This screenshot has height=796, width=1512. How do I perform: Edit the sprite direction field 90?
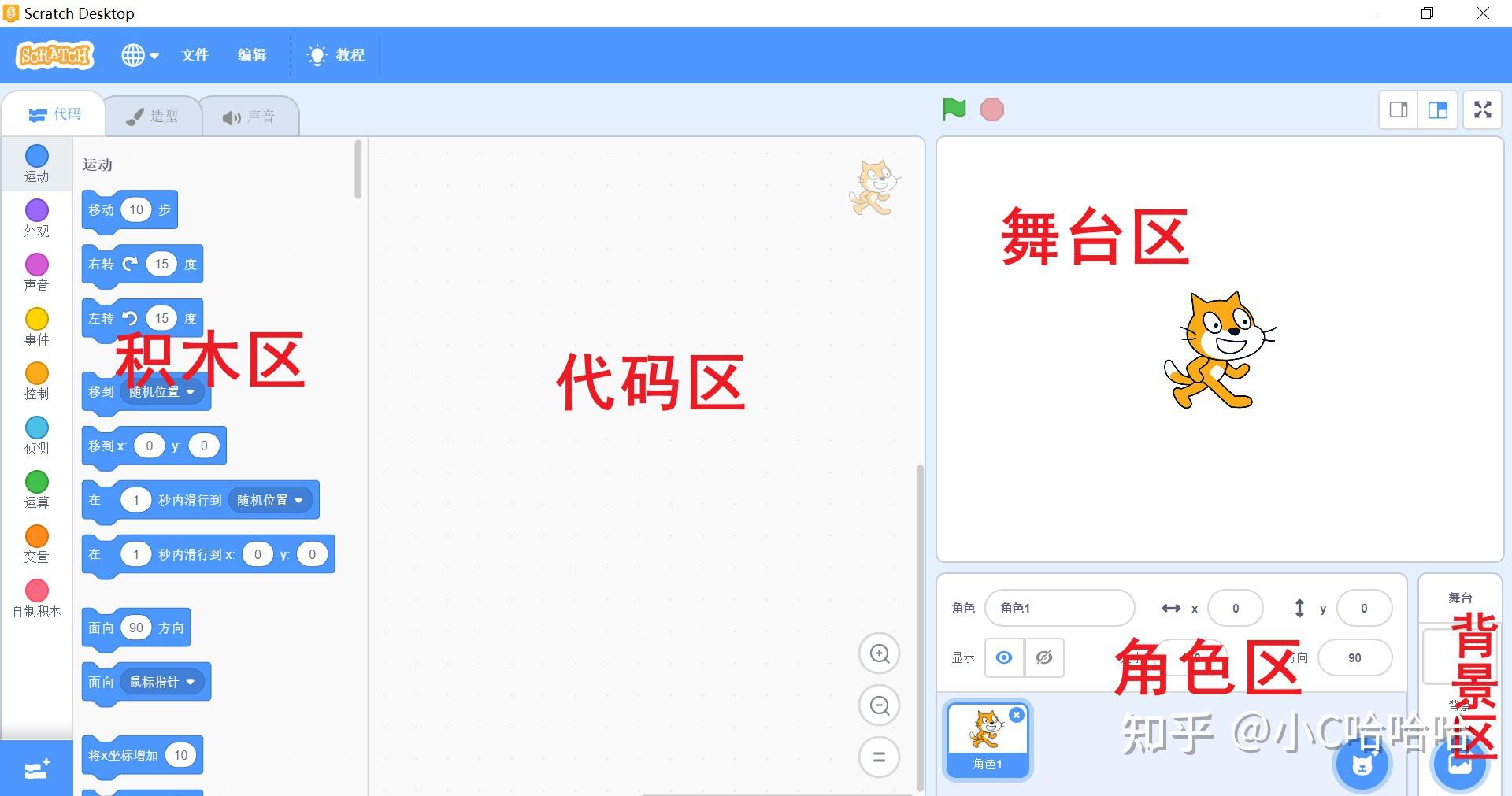(x=1354, y=657)
